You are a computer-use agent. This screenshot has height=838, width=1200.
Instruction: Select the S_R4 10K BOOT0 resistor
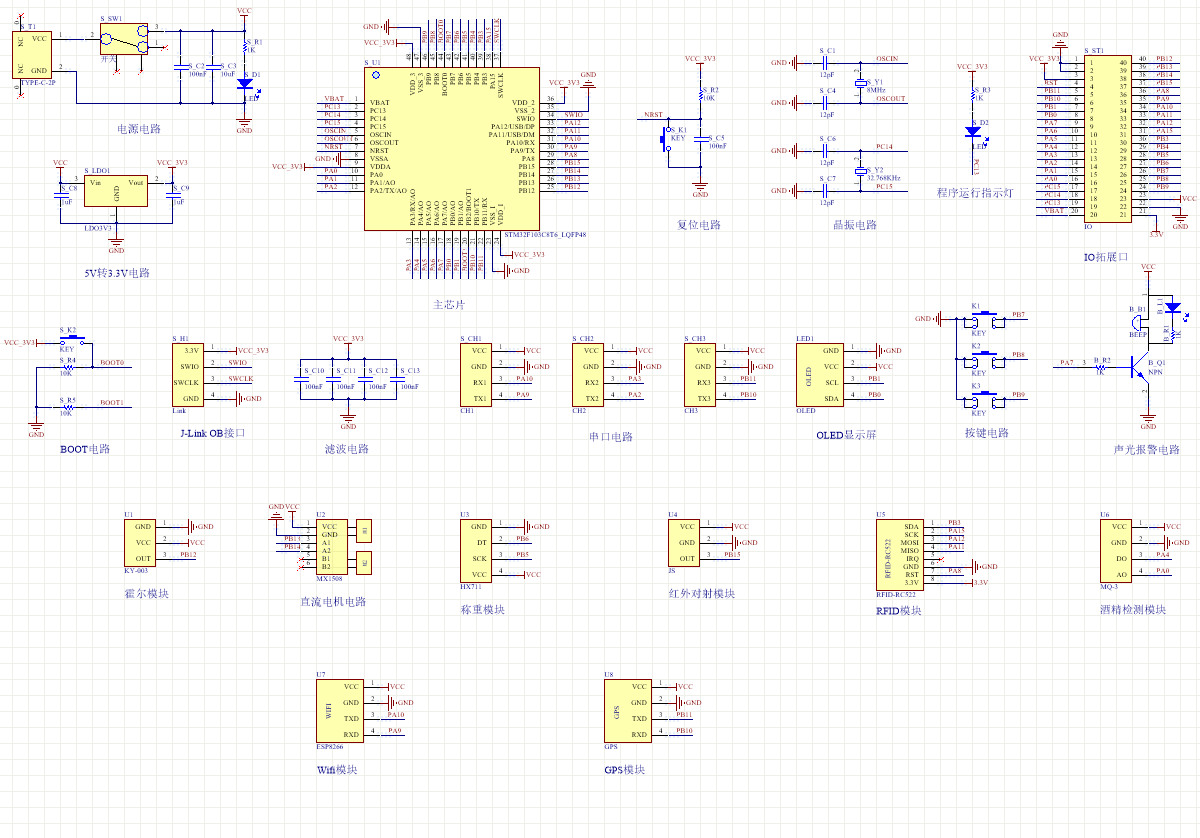(67, 366)
